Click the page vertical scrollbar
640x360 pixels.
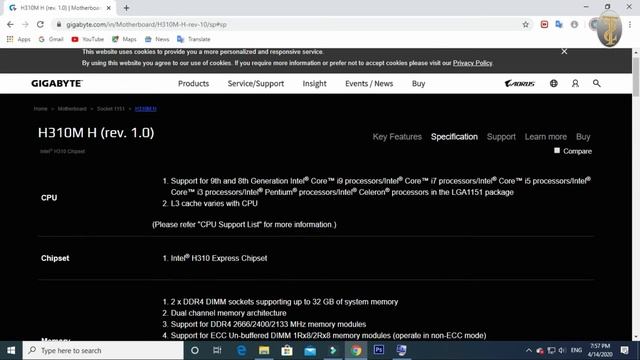tap(636, 77)
